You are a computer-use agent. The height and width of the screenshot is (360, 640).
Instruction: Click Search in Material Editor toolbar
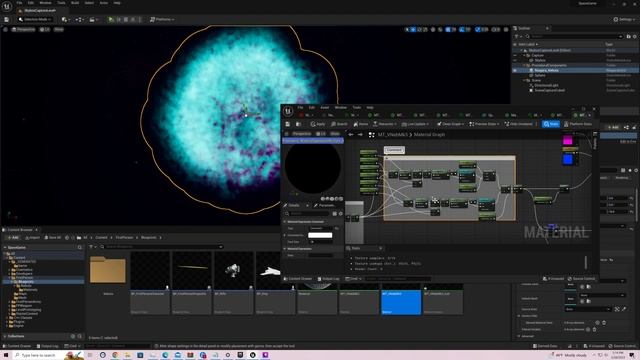tap(339, 124)
